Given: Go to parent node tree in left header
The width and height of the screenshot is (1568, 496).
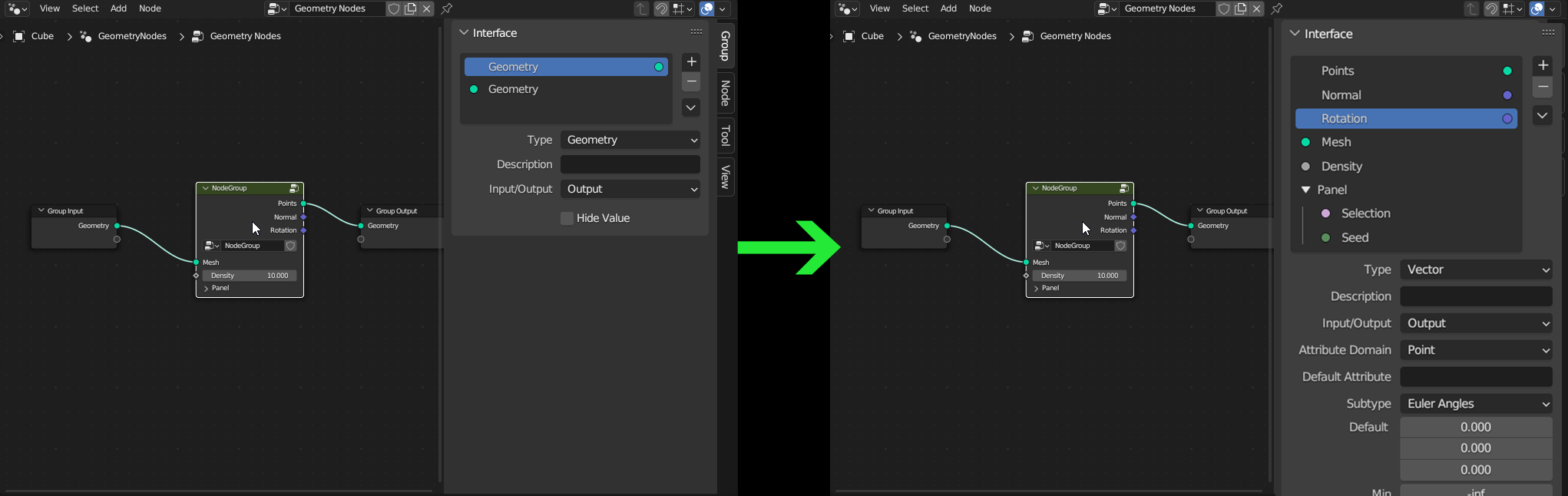Looking at the screenshot, I should [x=641, y=9].
